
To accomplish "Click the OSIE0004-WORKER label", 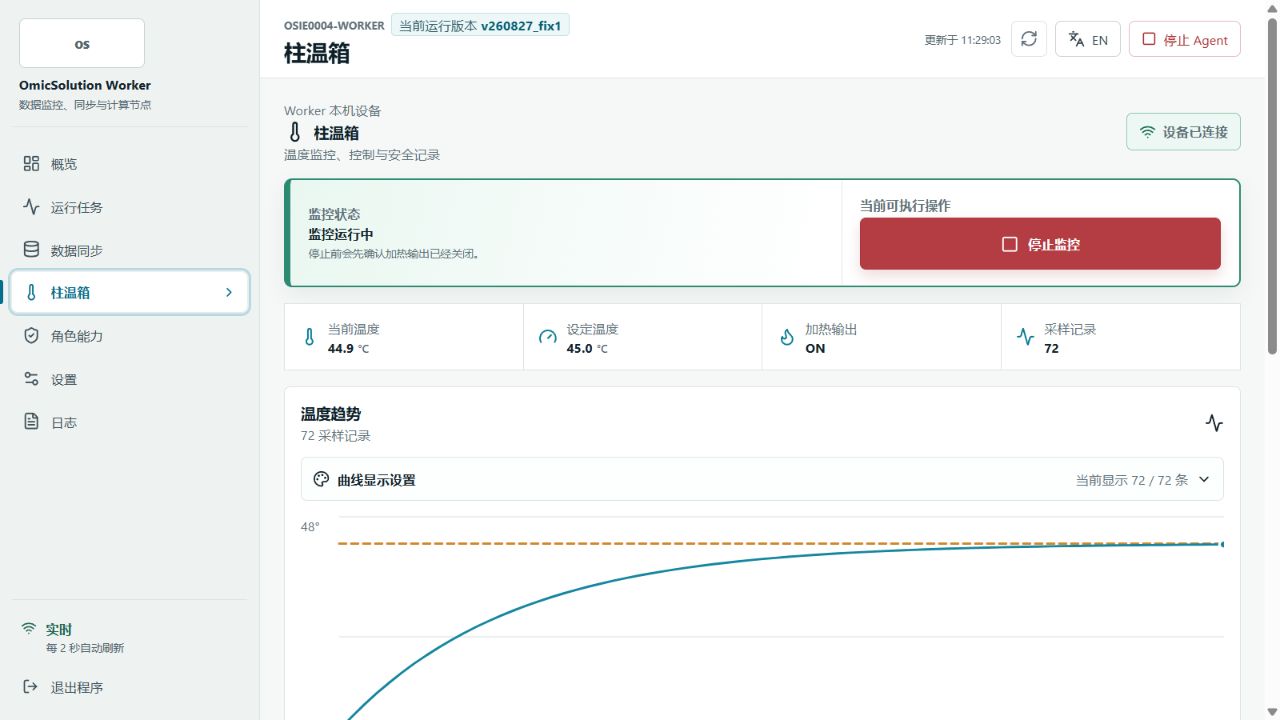I will point(334,26).
